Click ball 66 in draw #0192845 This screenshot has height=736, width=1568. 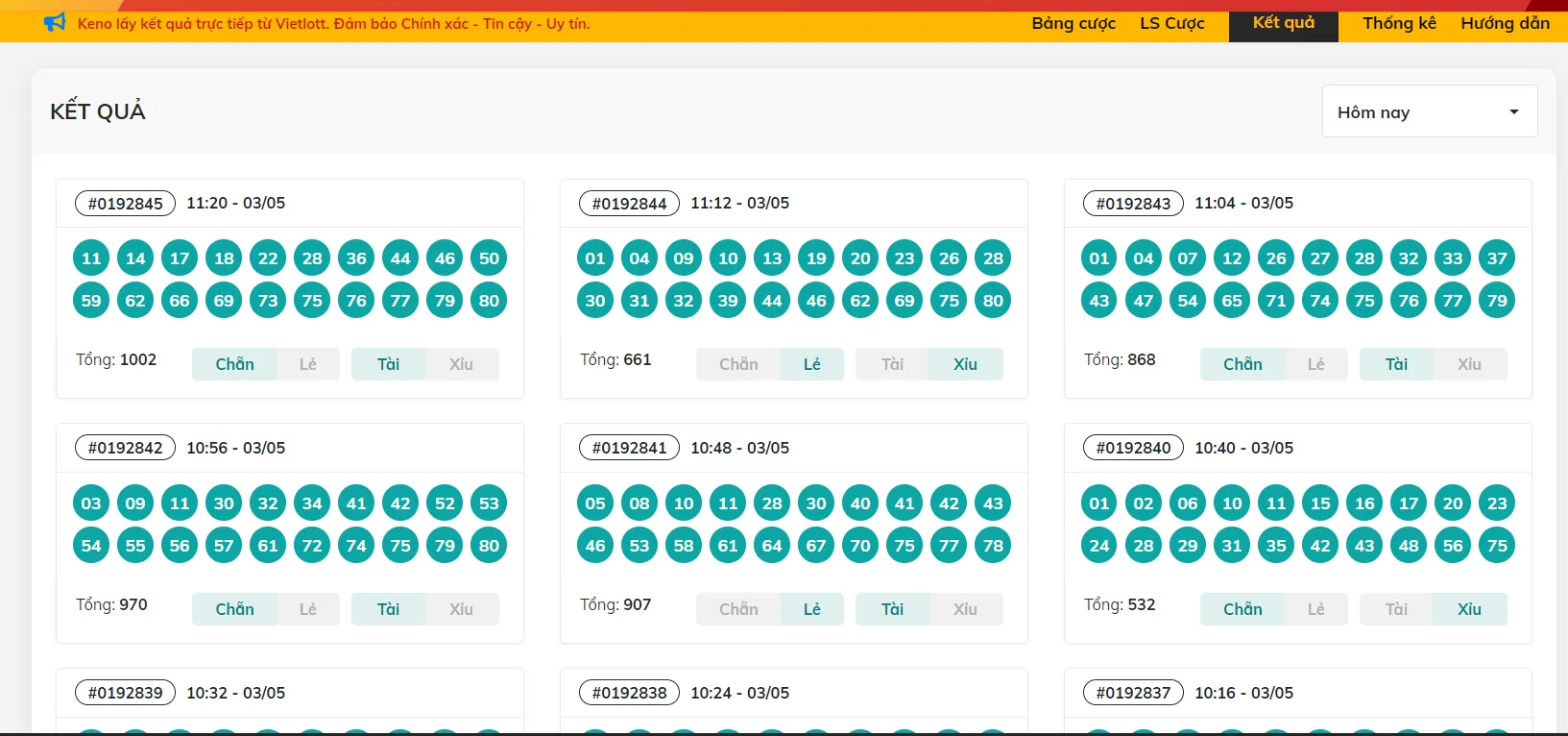(x=180, y=300)
